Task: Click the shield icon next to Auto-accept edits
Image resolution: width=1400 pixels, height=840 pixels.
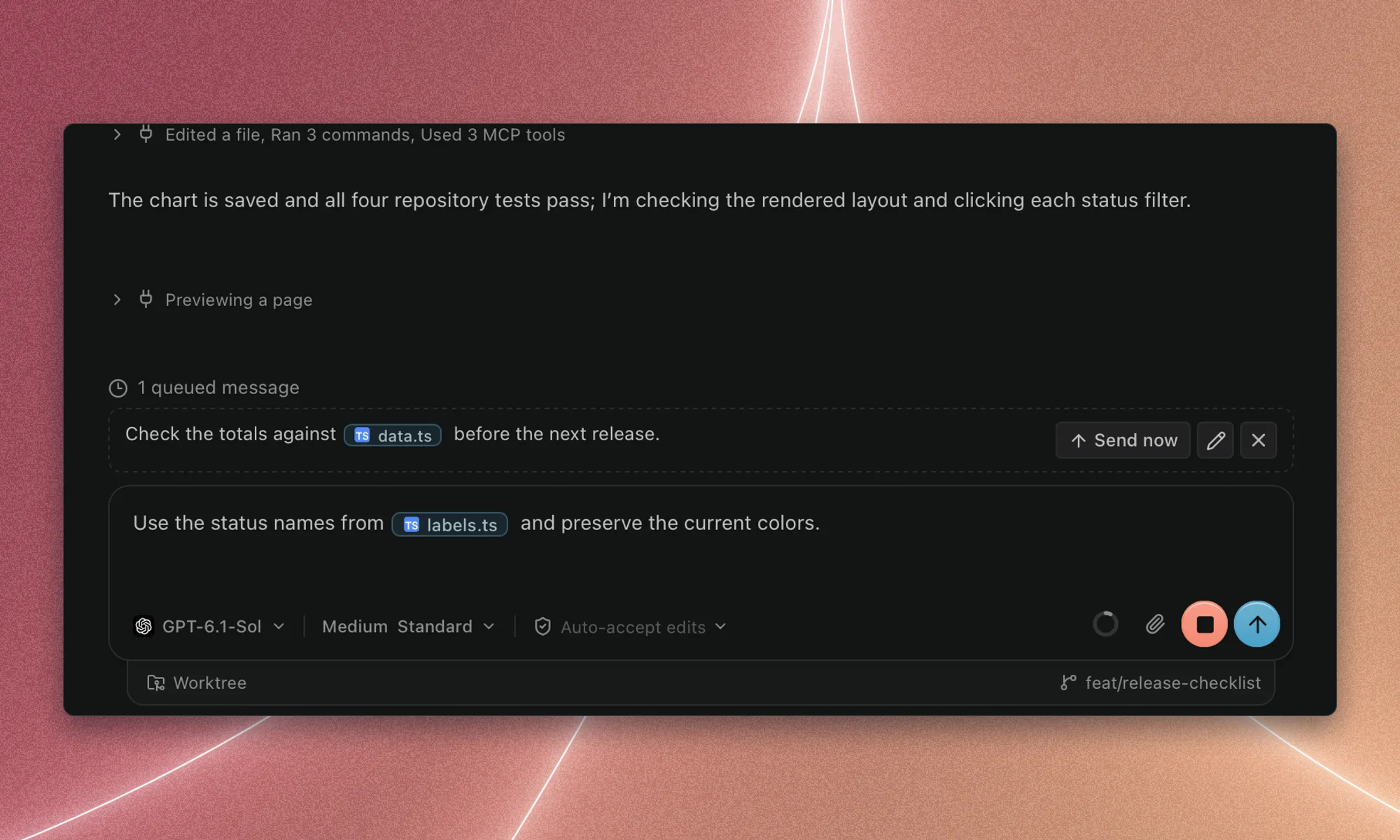Action: pyautogui.click(x=542, y=626)
